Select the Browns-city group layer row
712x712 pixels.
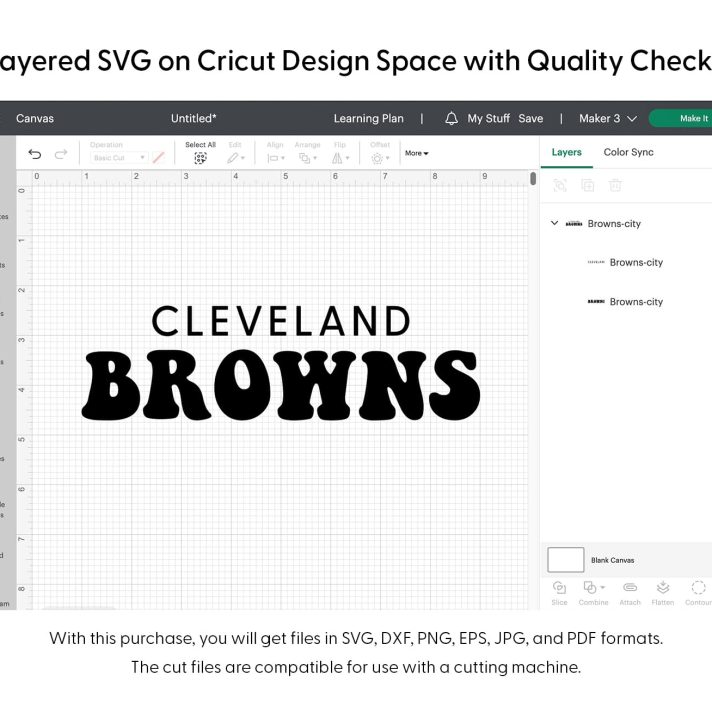coord(627,223)
